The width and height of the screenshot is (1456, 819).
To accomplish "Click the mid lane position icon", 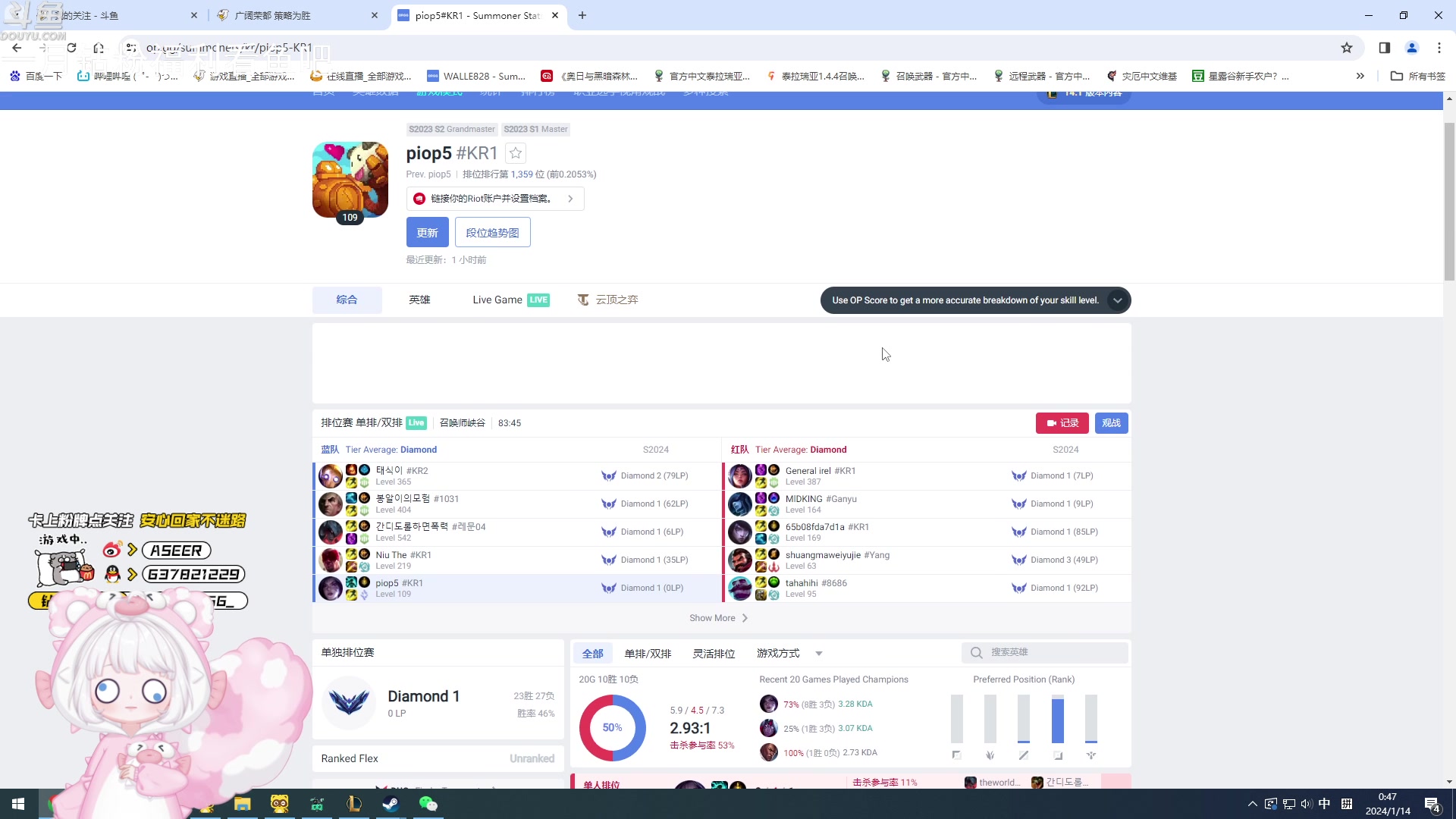I will 1024,755.
